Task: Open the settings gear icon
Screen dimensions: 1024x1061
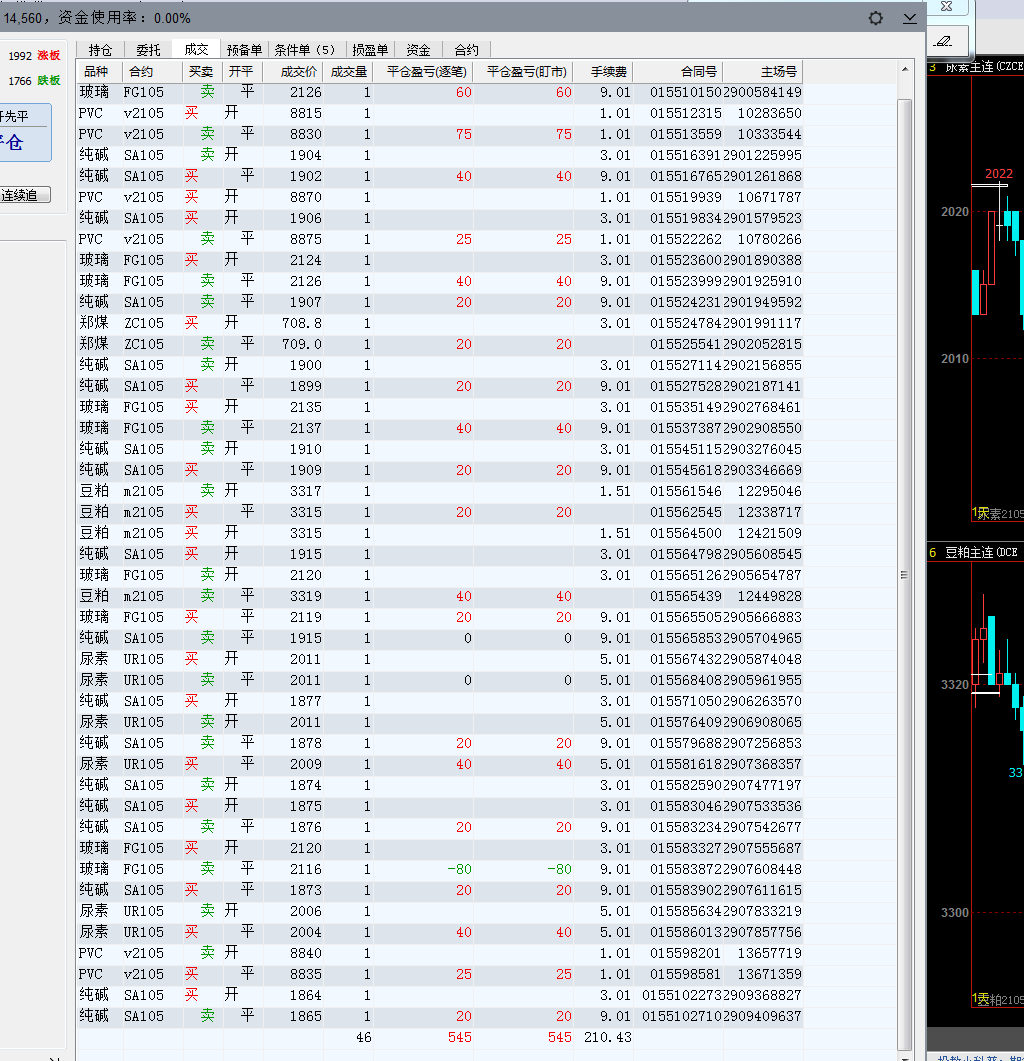Action: pyautogui.click(x=875, y=18)
